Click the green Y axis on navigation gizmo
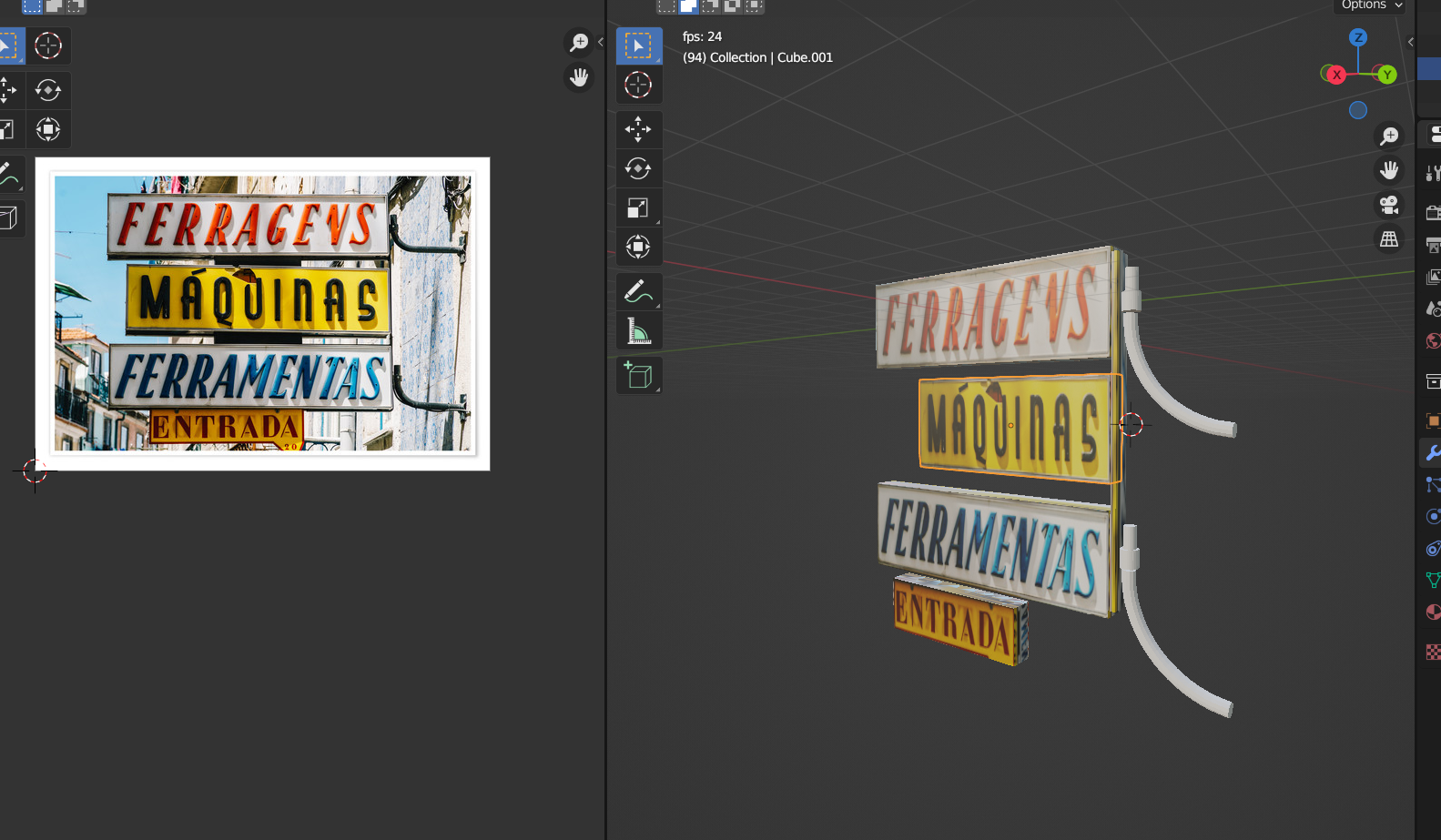Image resolution: width=1441 pixels, height=840 pixels. 1387,75
